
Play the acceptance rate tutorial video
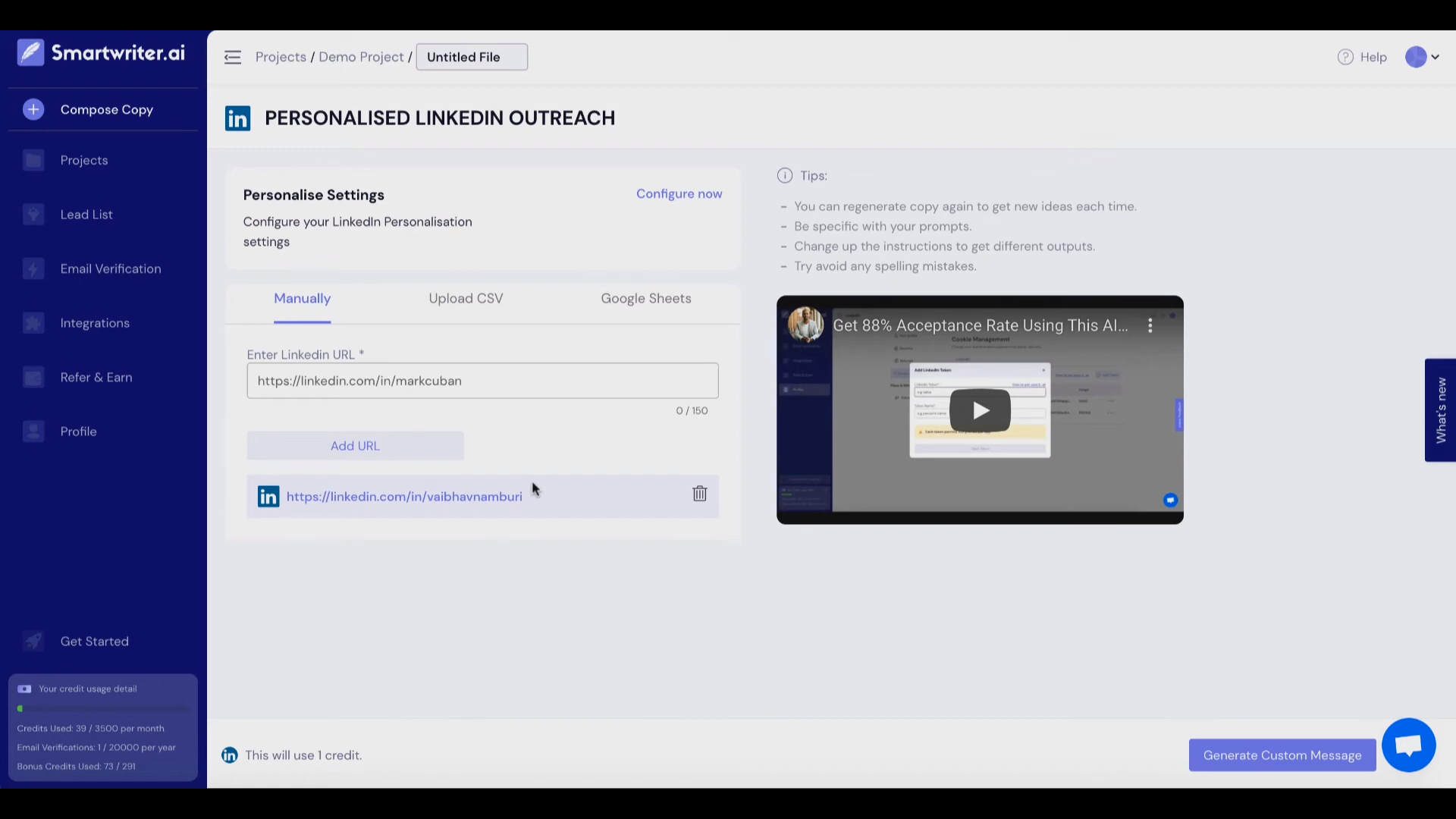click(979, 409)
